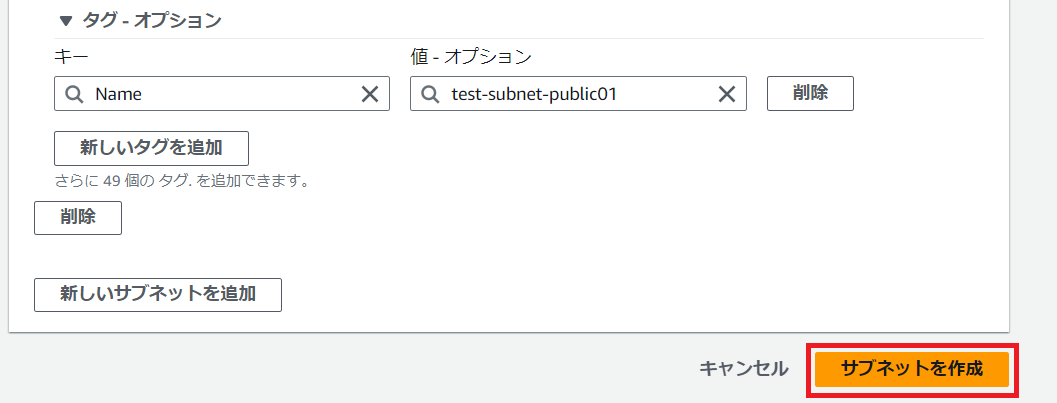Click the search icon in 値 field
This screenshot has width=1057, height=403.
click(x=430, y=94)
